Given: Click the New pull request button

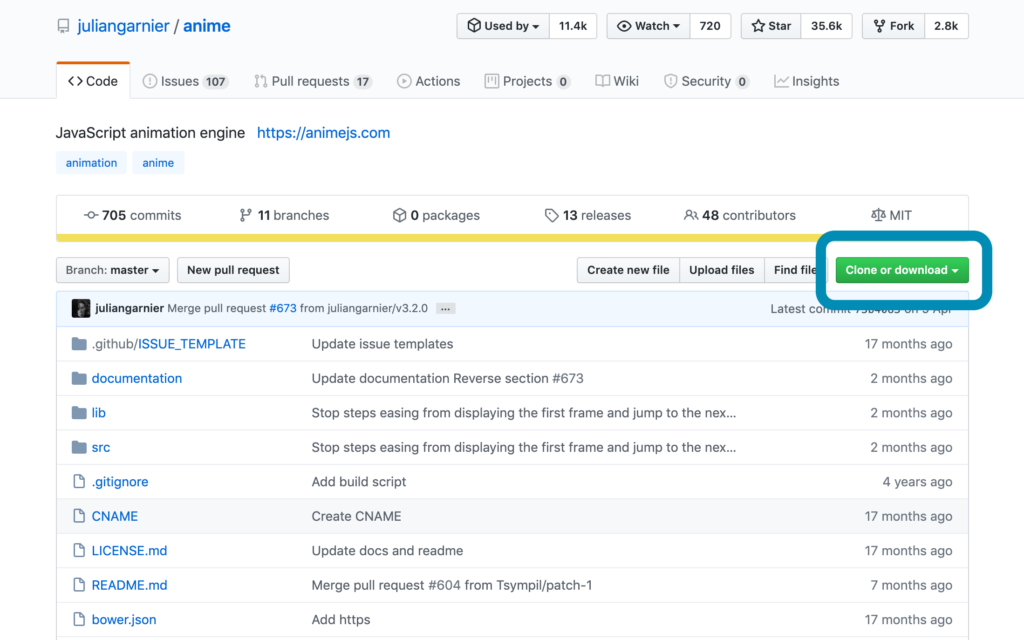Looking at the screenshot, I should coord(233,270).
